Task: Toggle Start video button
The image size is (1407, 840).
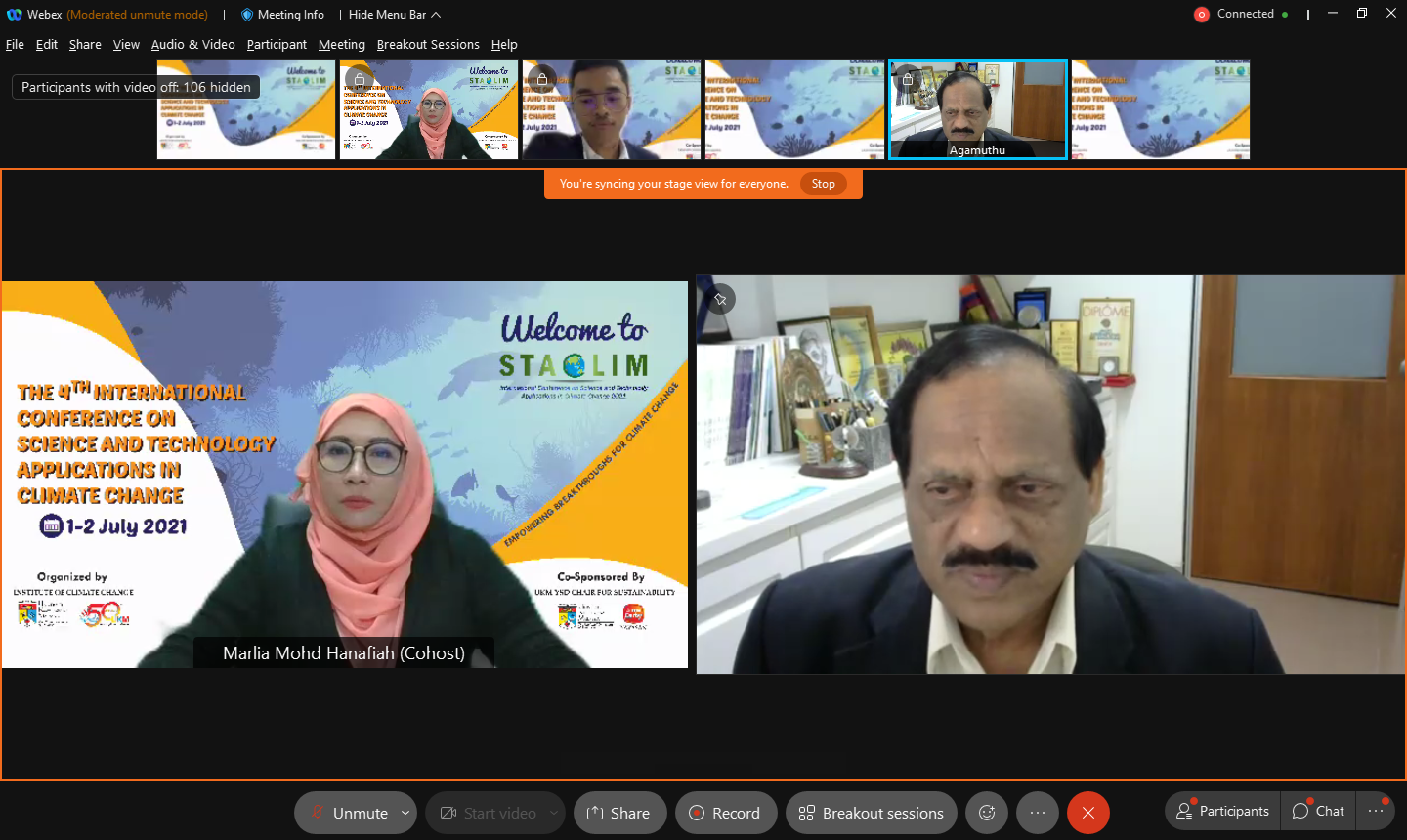Action: pyautogui.click(x=488, y=813)
